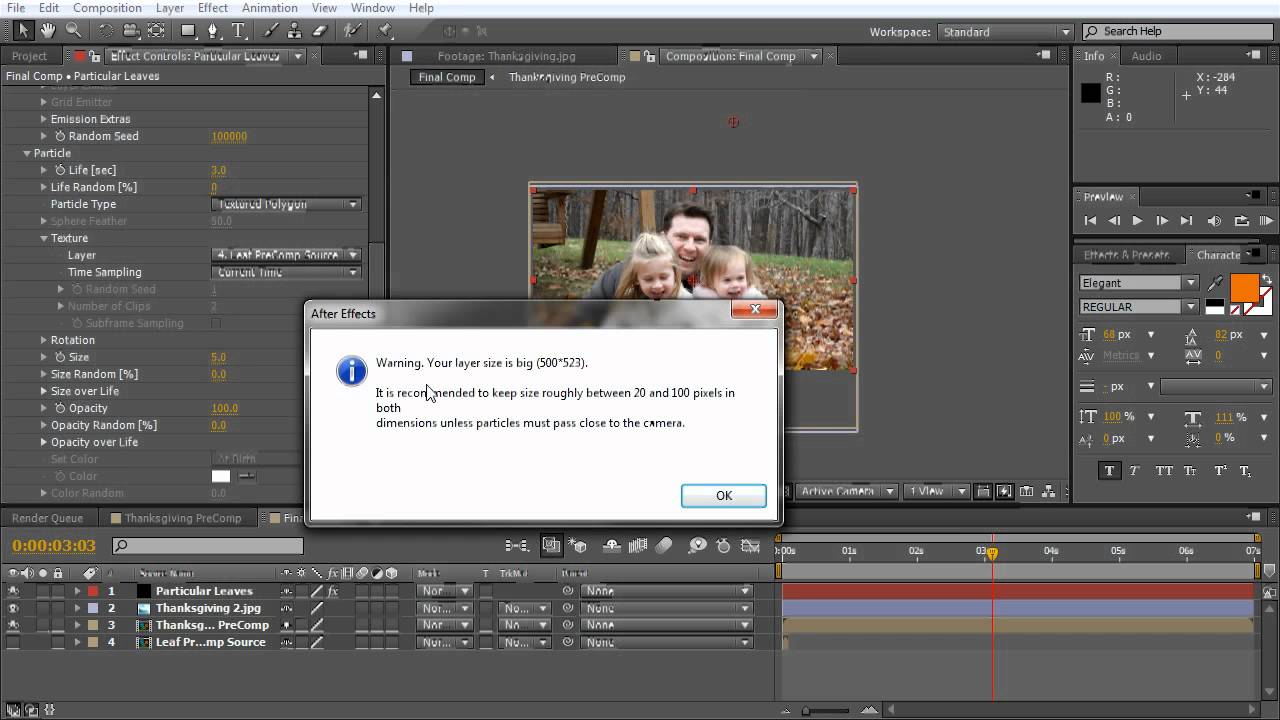The image size is (1280, 720).
Task: Select the Horizontal Type tool
Action: pyautogui.click(x=239, y=31)
